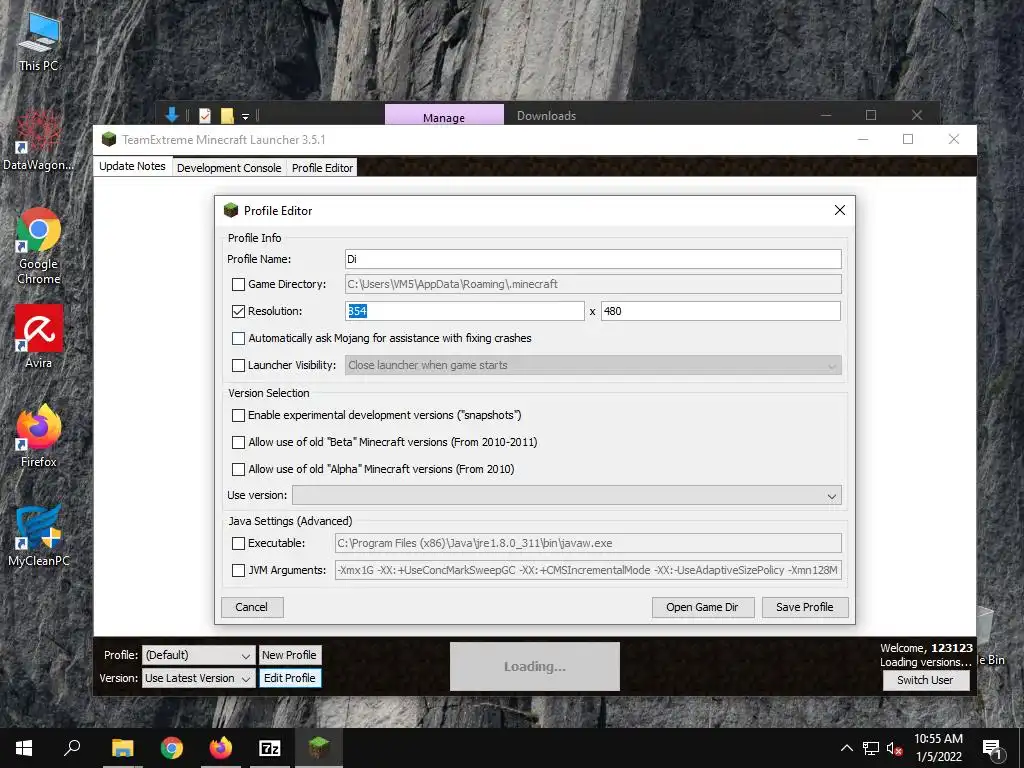Click the muted volume tray icon

[x=895, y=748]
